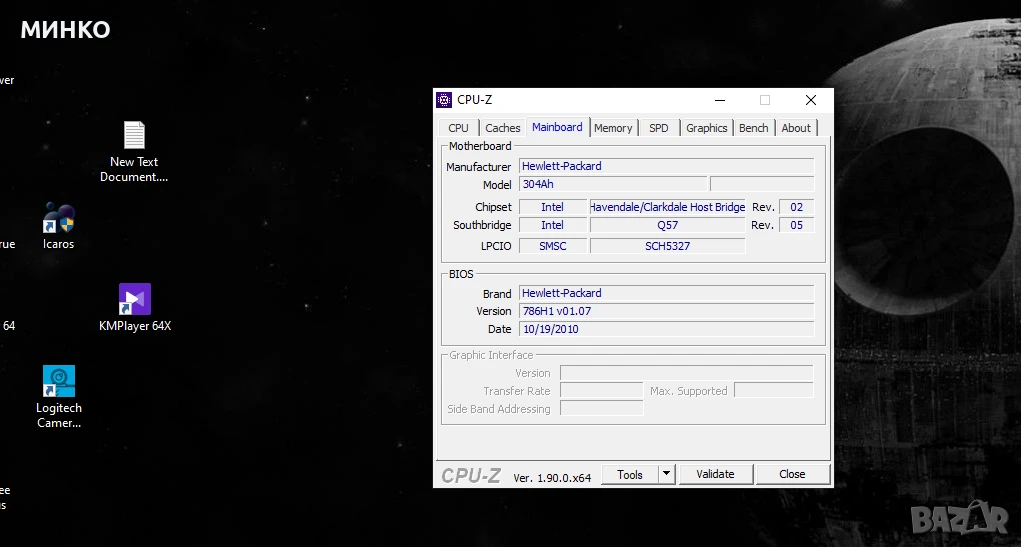Switch to the Graphics tab
This screenshot has width=1021, height=547.
point(706,128)
